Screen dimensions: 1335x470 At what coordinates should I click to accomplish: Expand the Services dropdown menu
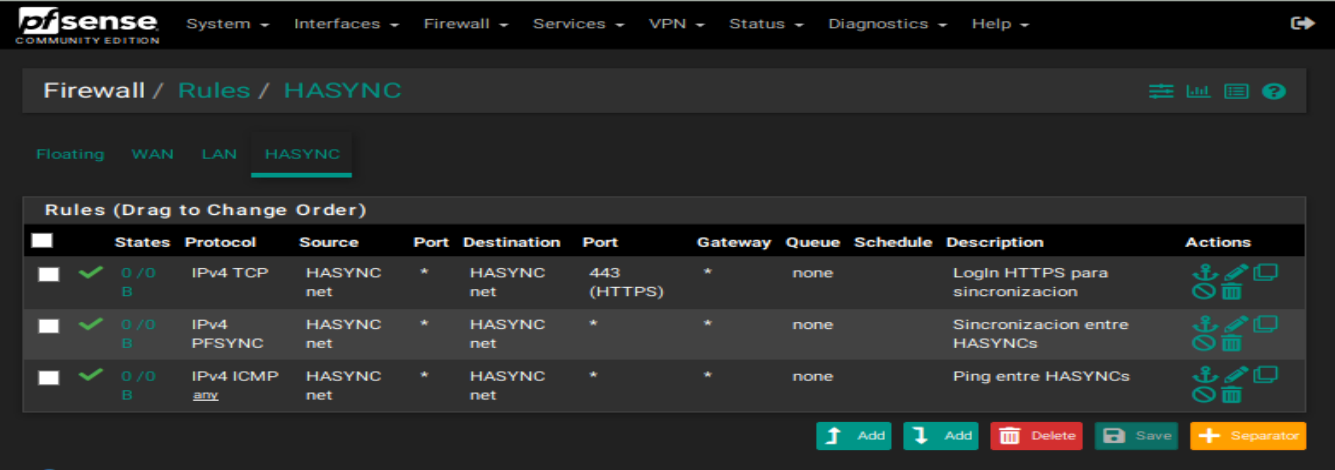coord(579,24)
